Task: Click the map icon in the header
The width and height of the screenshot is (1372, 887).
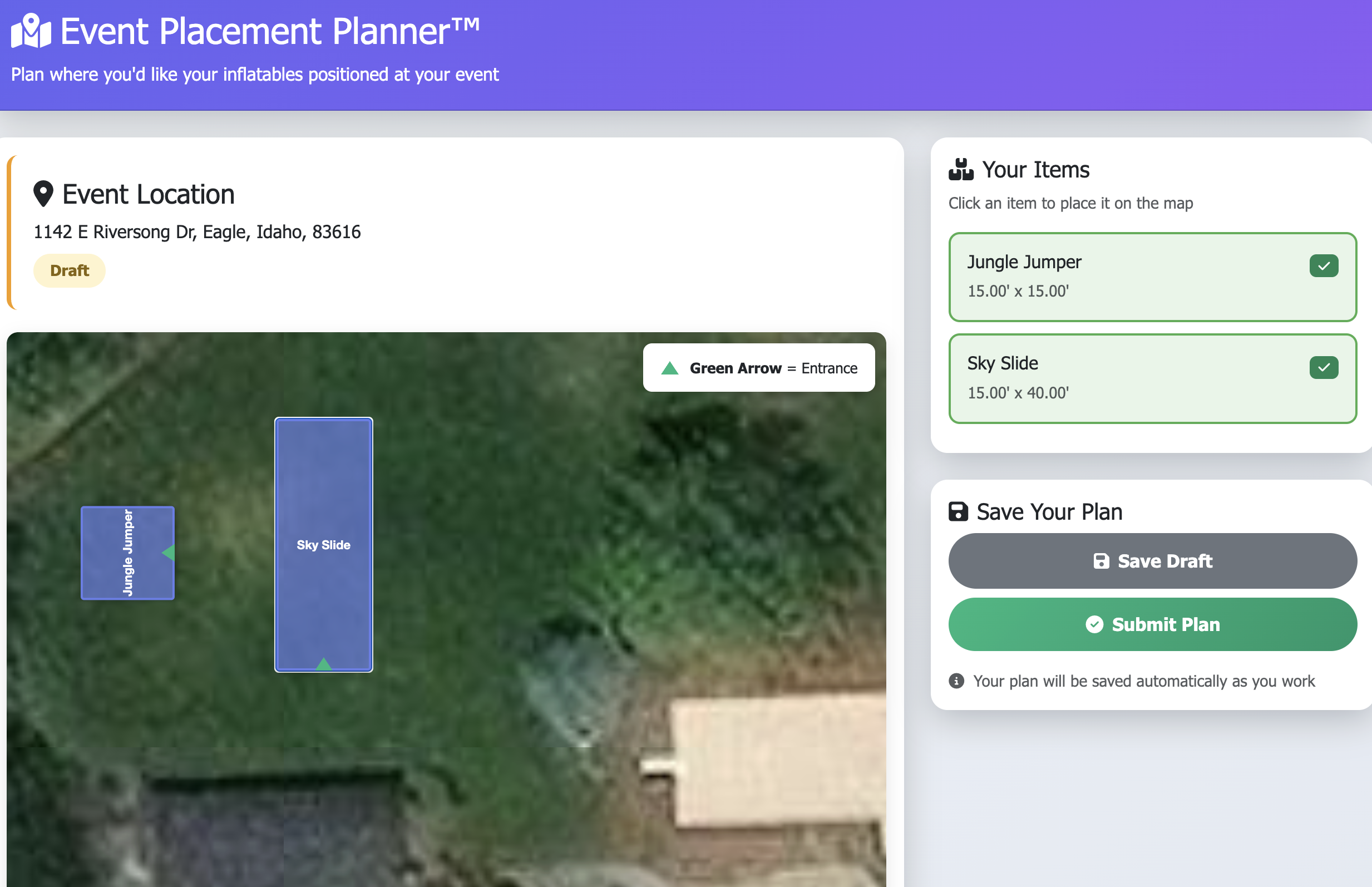Action: pyautogui.click(x=30, y=31)
